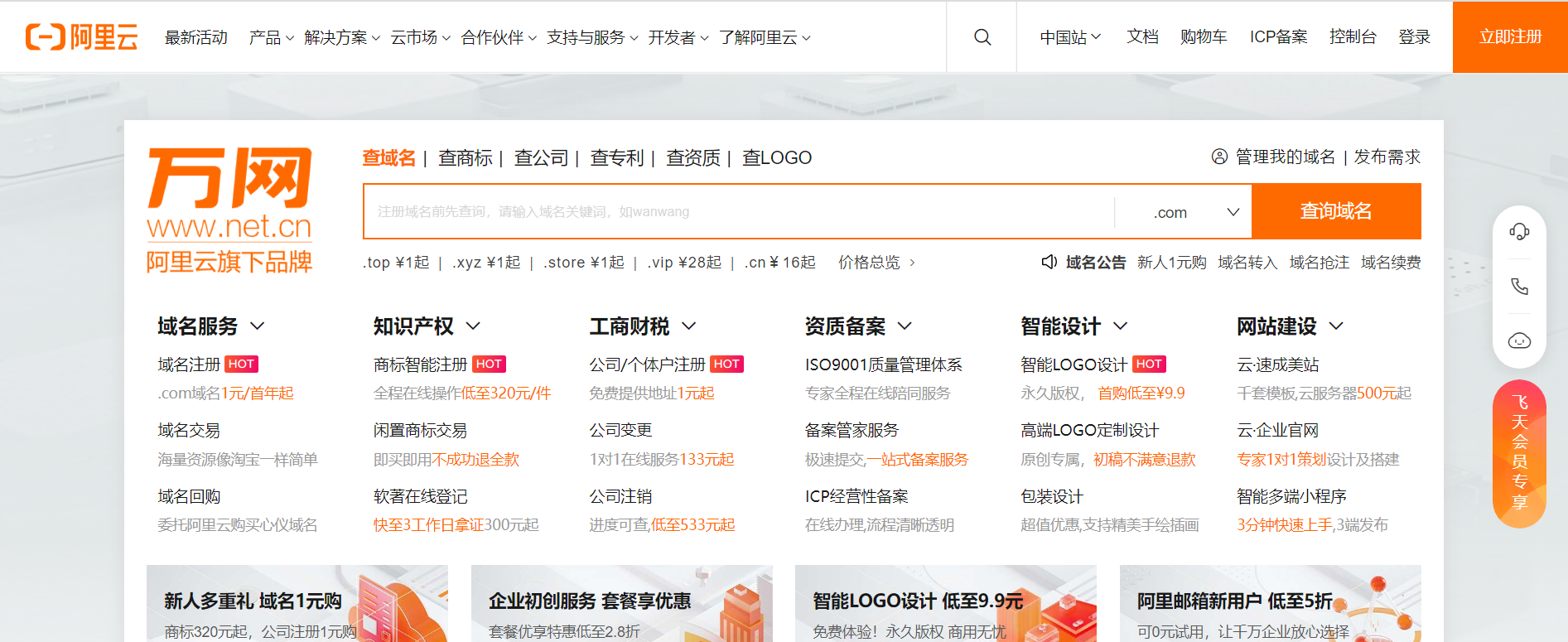1568x642 pixels.
Task: Click the 域名续费 link
Action: click(1391, 263)
